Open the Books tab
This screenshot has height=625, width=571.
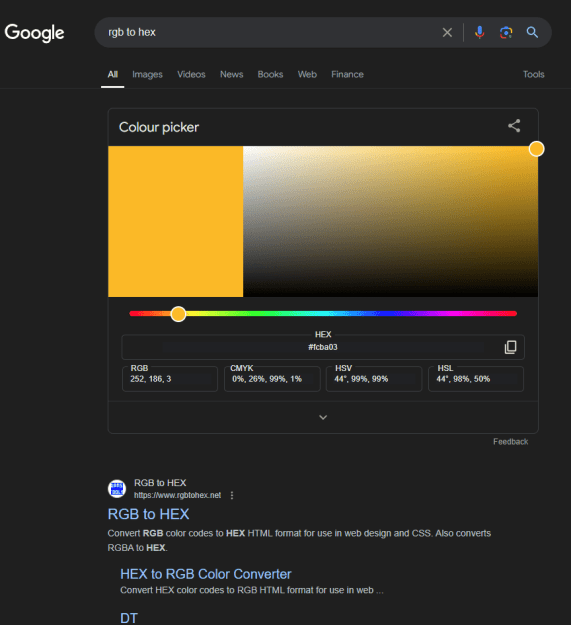click(270, 75)
